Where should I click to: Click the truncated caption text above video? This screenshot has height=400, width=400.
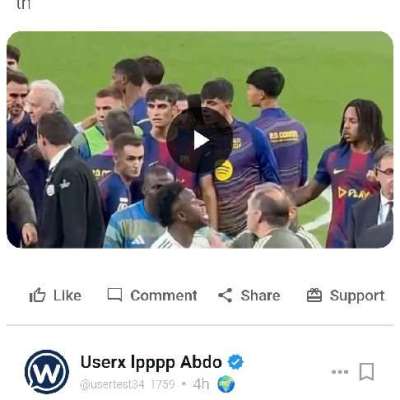23,5
